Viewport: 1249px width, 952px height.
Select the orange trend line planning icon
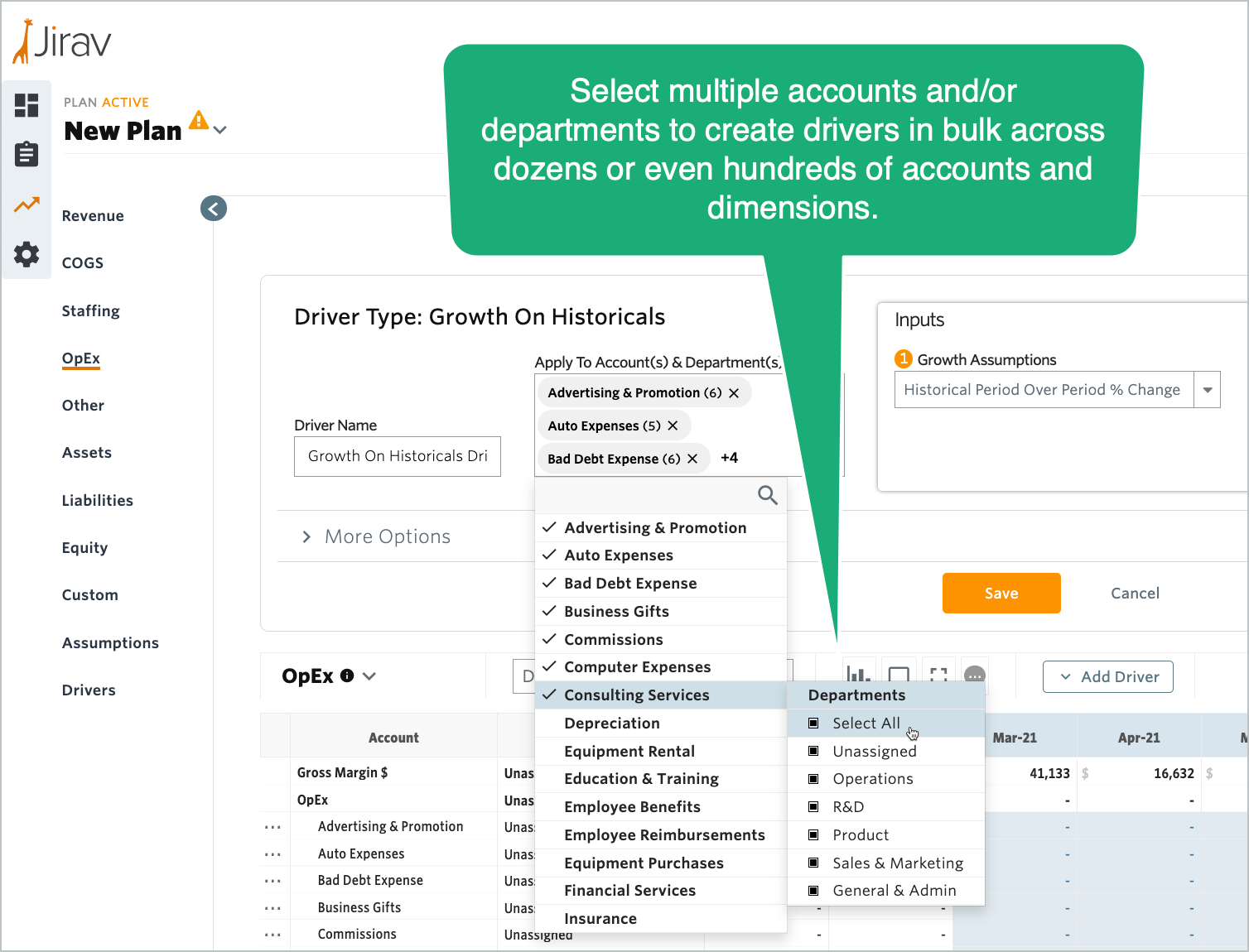pyautogui.click(x=27, y=204)
